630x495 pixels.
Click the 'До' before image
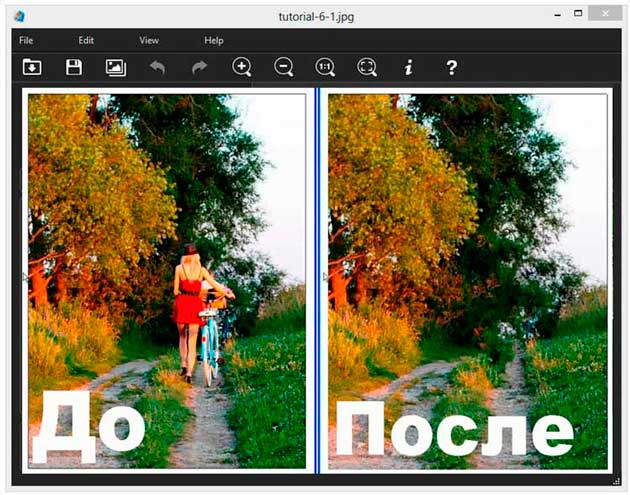[x=166, y=280]
